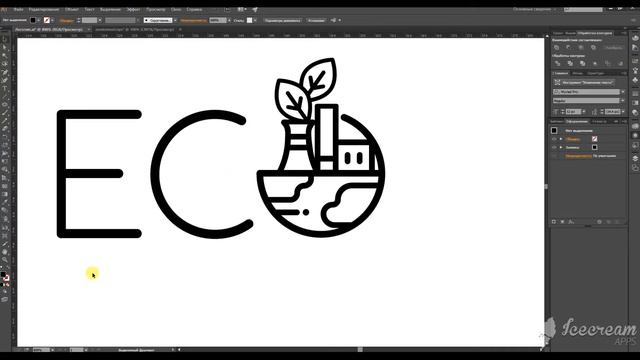Click the Разобрать button in Pathfinder

[x=613, y=48]
